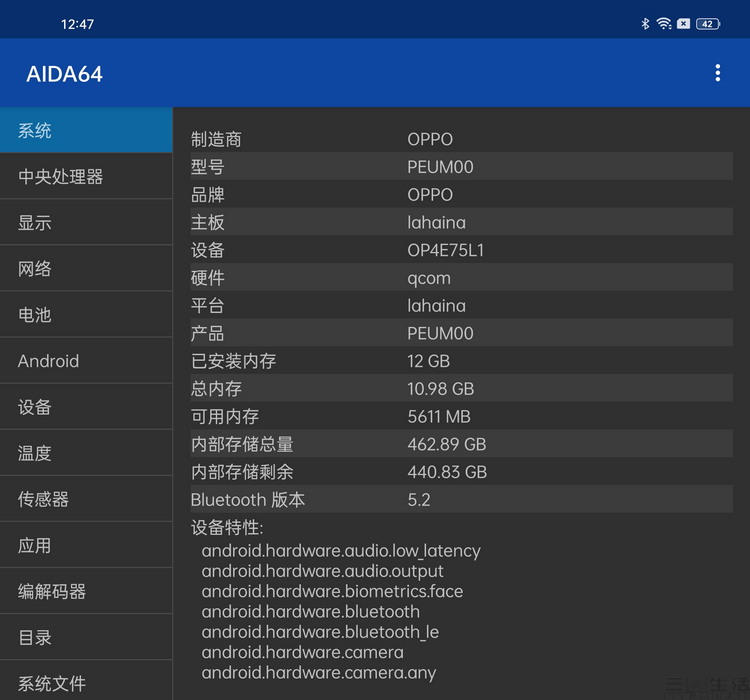Open the 中央处理器 section

(x=86, y=177)
